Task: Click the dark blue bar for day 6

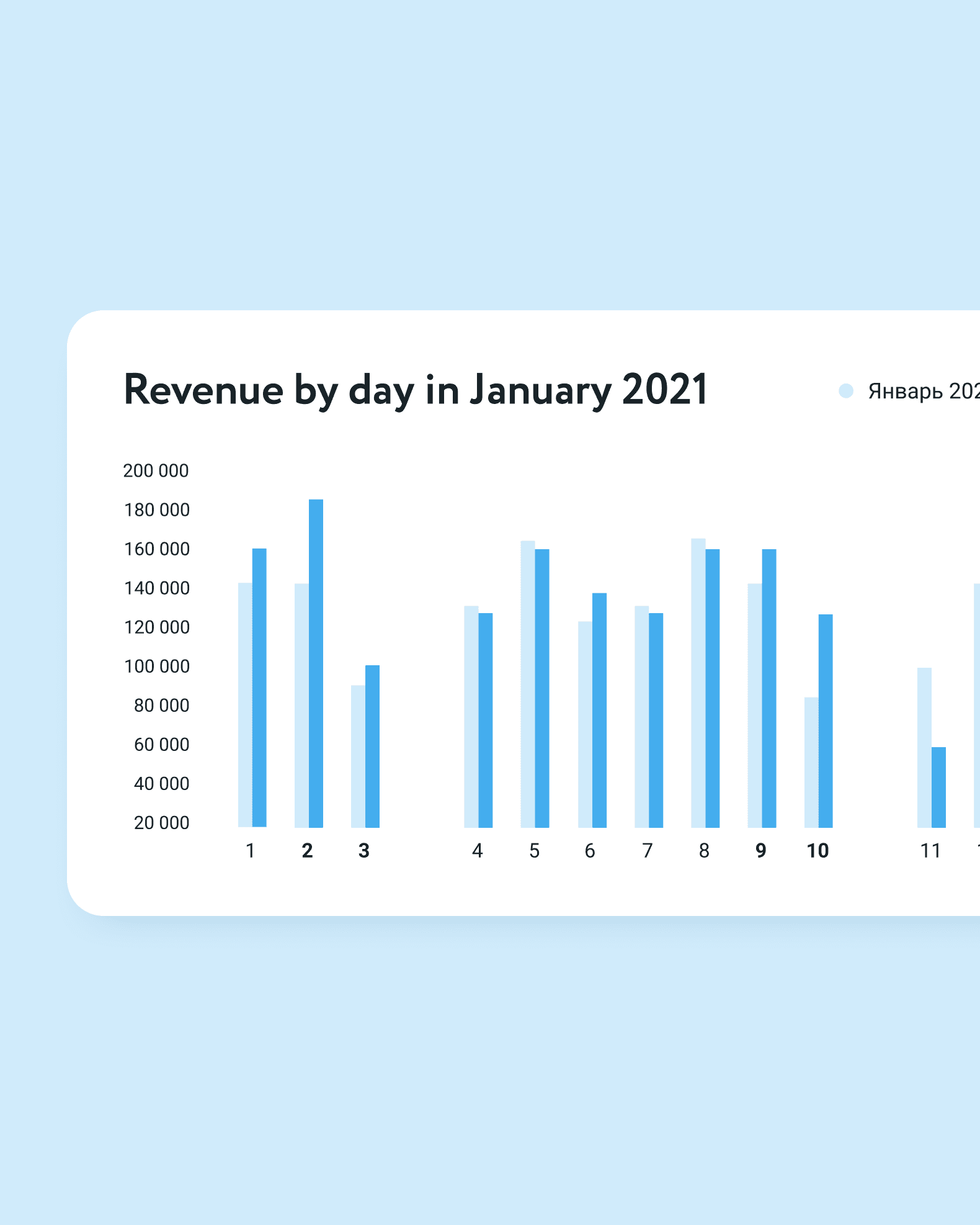Action: tap(599, 711)
